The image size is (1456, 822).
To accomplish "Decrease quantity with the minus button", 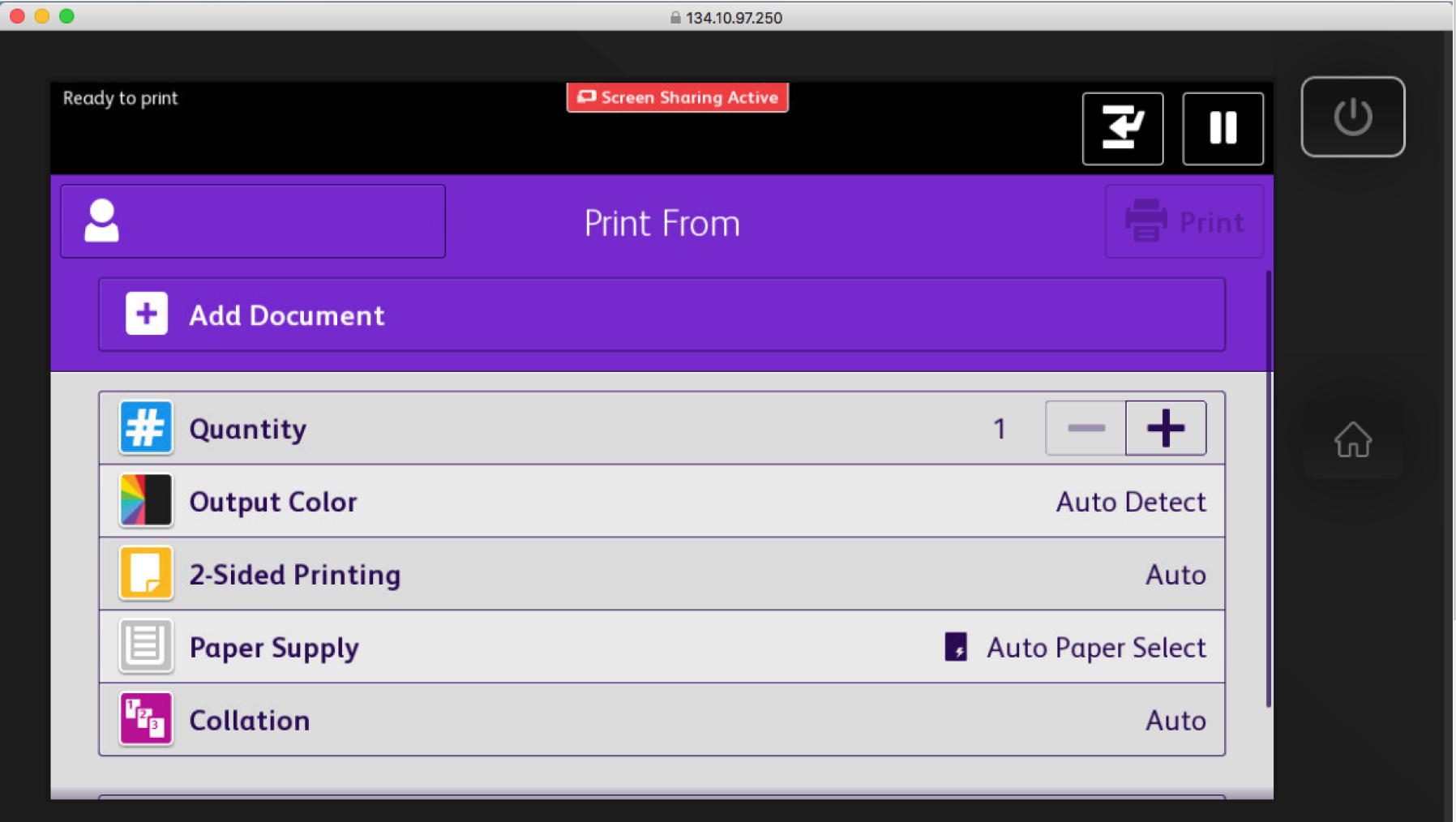I will [x=1086, y=428].
